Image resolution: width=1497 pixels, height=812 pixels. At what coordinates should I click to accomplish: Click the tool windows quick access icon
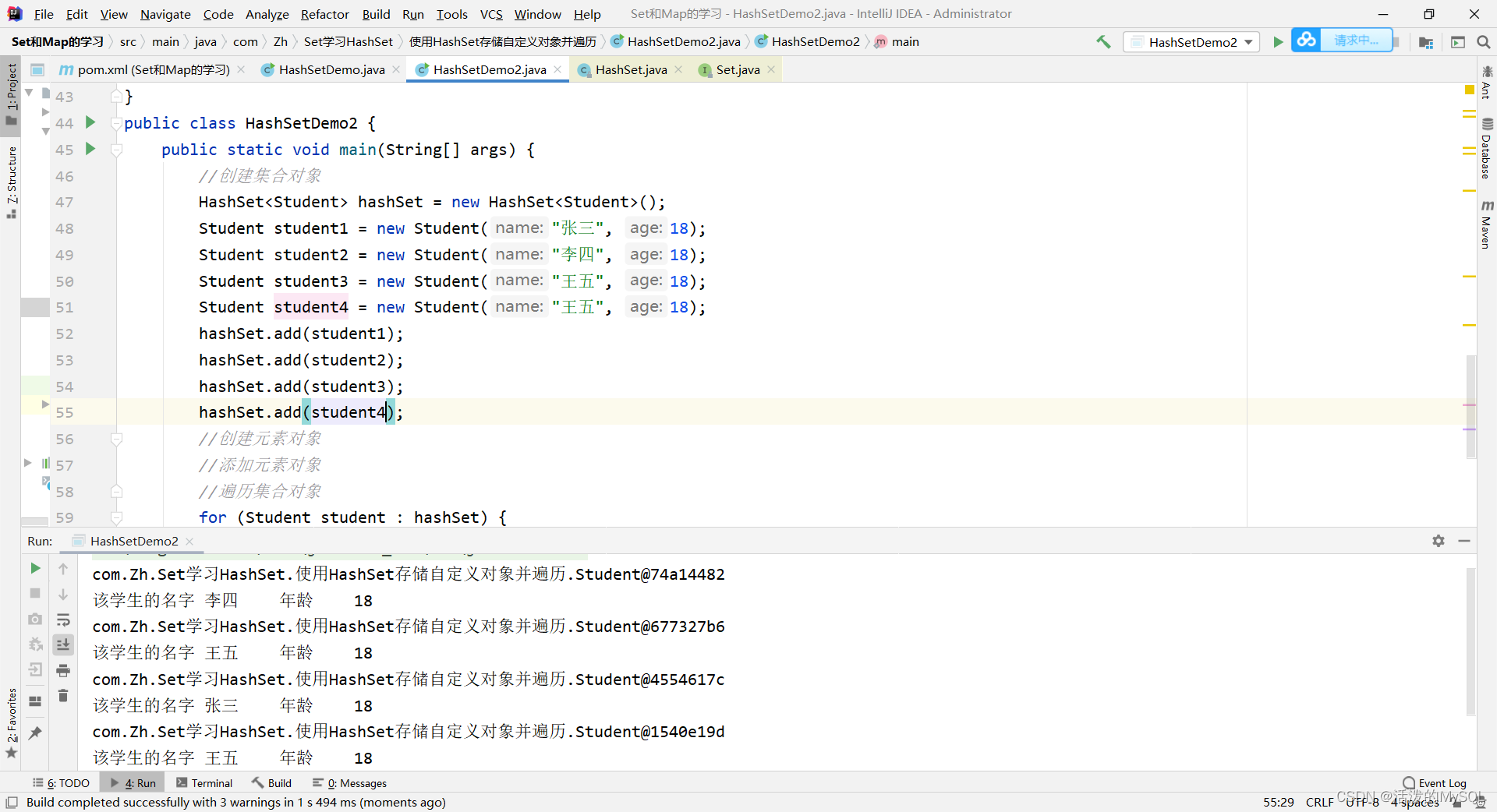[12, 803]
